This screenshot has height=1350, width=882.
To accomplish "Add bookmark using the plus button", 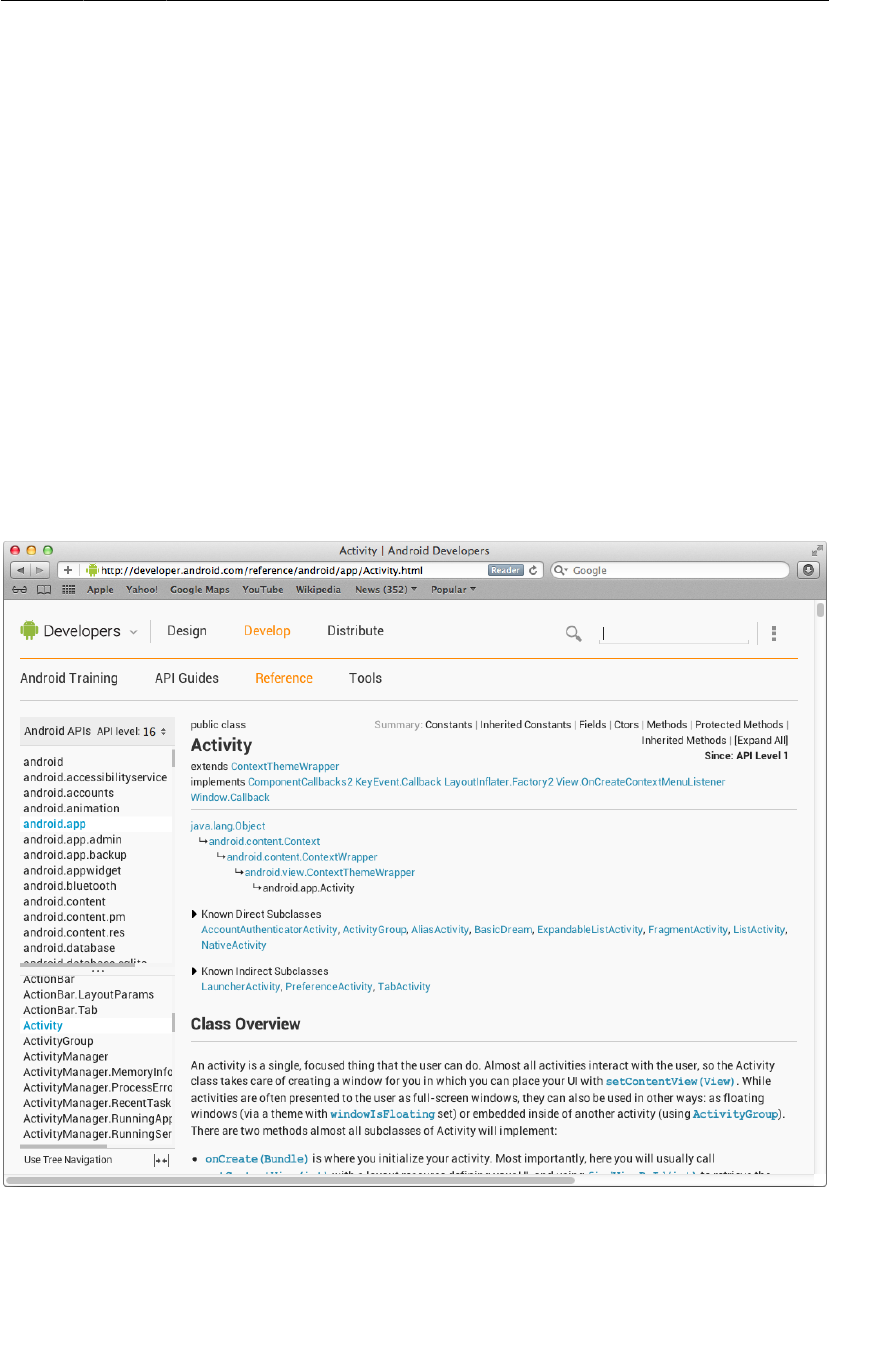I will [68, 570].
